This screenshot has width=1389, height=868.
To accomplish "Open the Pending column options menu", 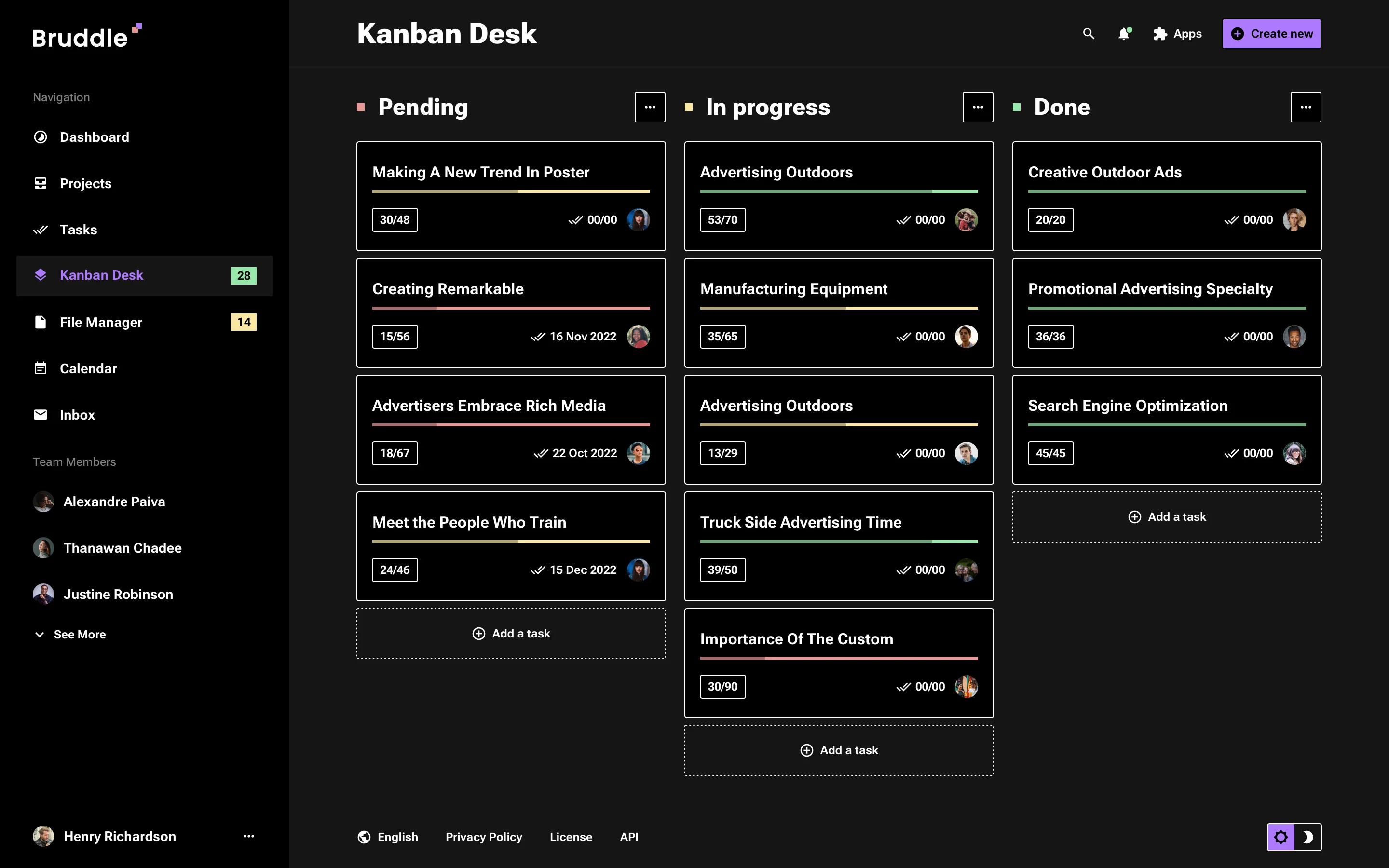I will click(649, 107).
